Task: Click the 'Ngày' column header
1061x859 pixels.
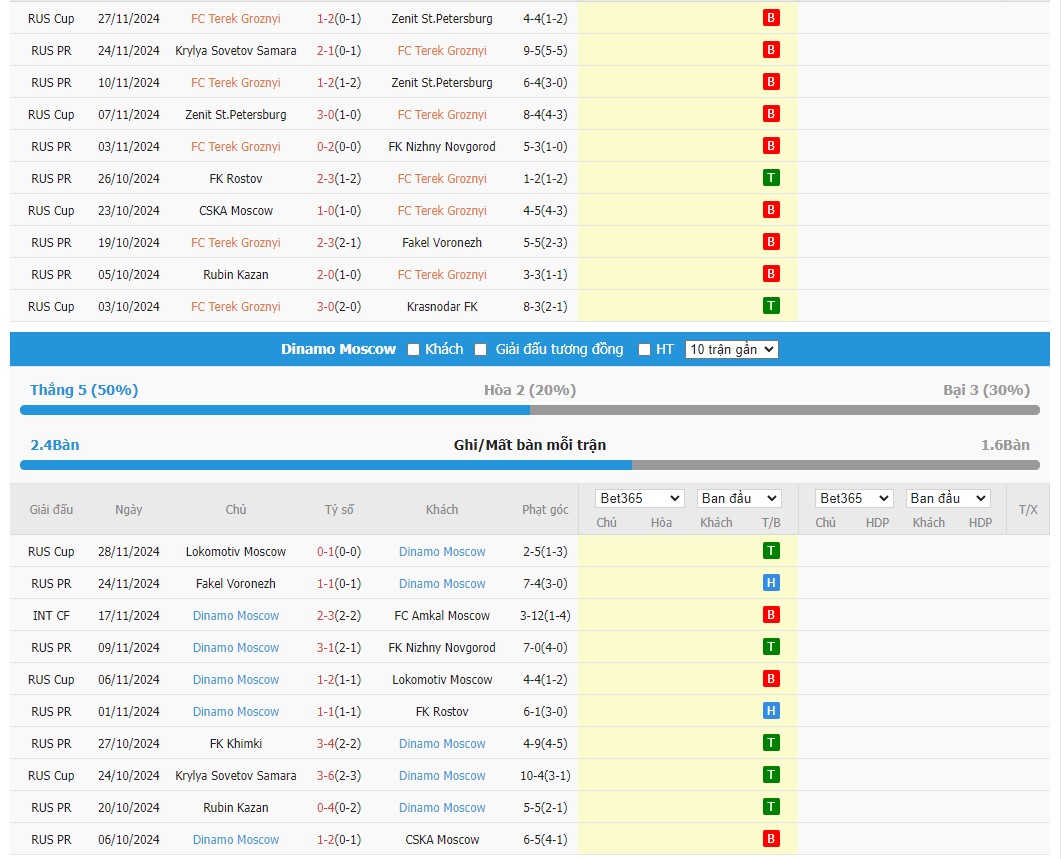Action: coord(129,510)
